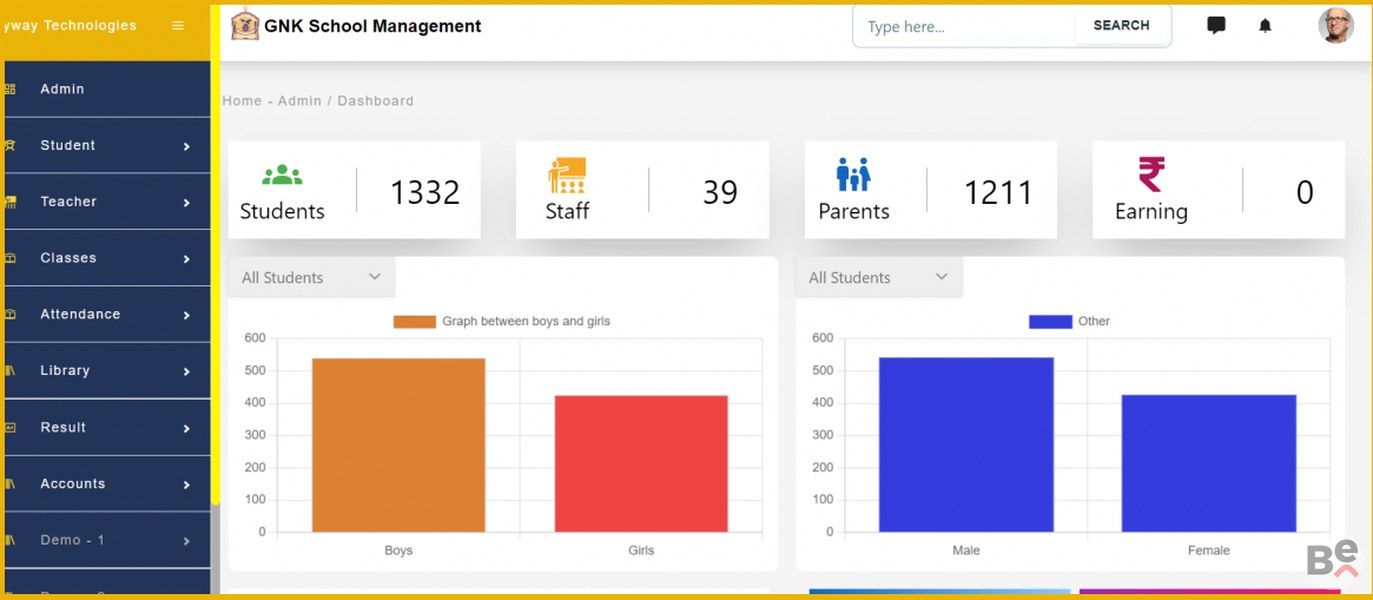Open the user profile avatar
Image resolution: width=1373 pixels, height=600 pixels.
pyautogui.click(x=1335, y=26)
